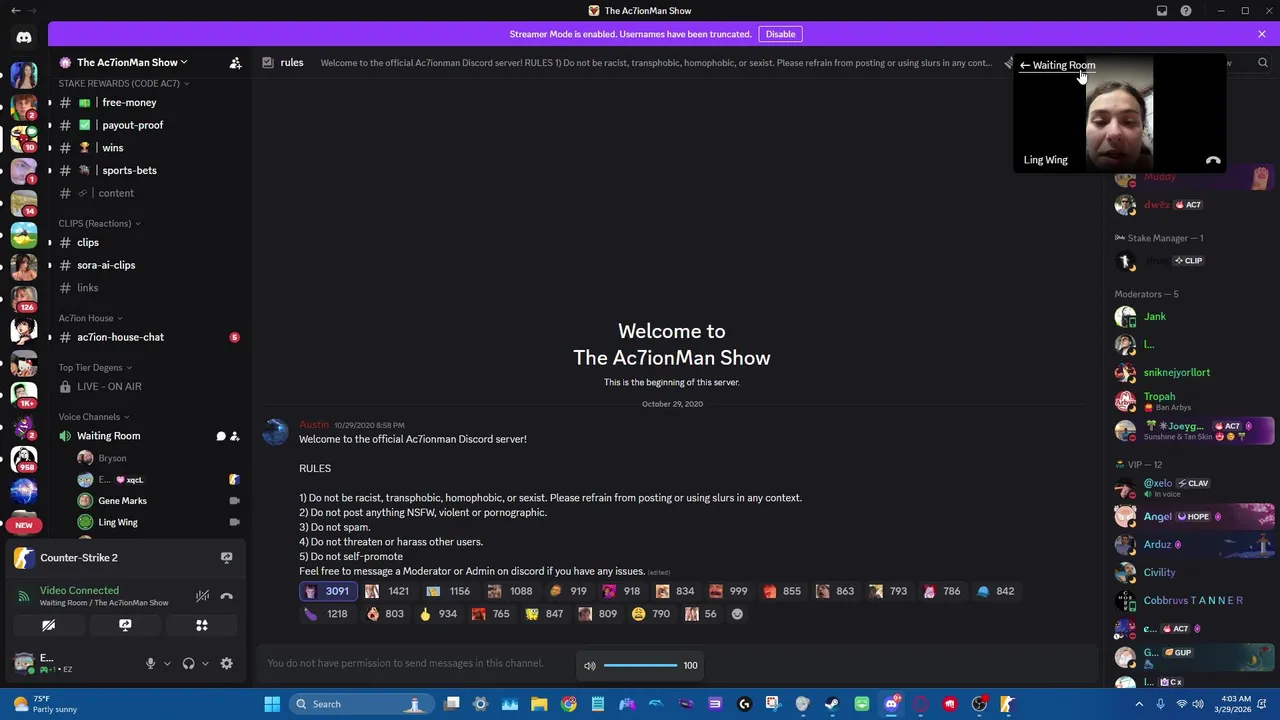Image resolution: width=1280 pixels, height=720 pixels.
Task: Open Discord direct messages home icon
Action: click(x=24, y=38)
